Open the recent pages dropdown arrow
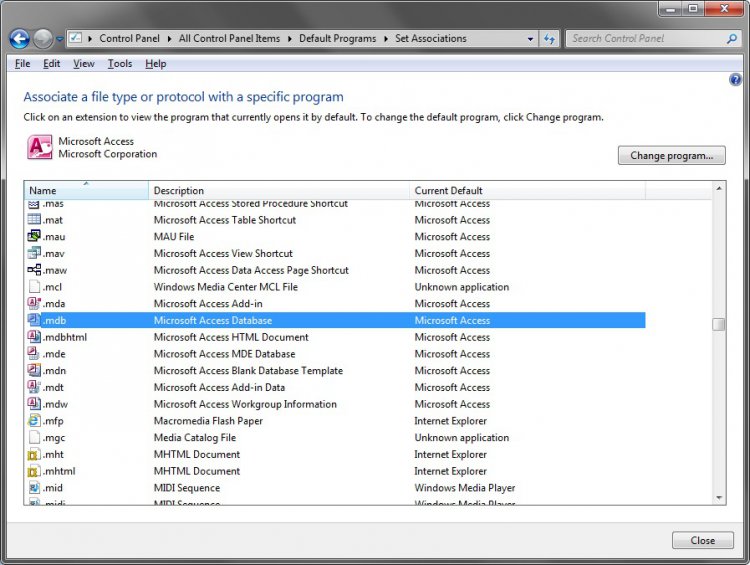 tap(60, 39)
